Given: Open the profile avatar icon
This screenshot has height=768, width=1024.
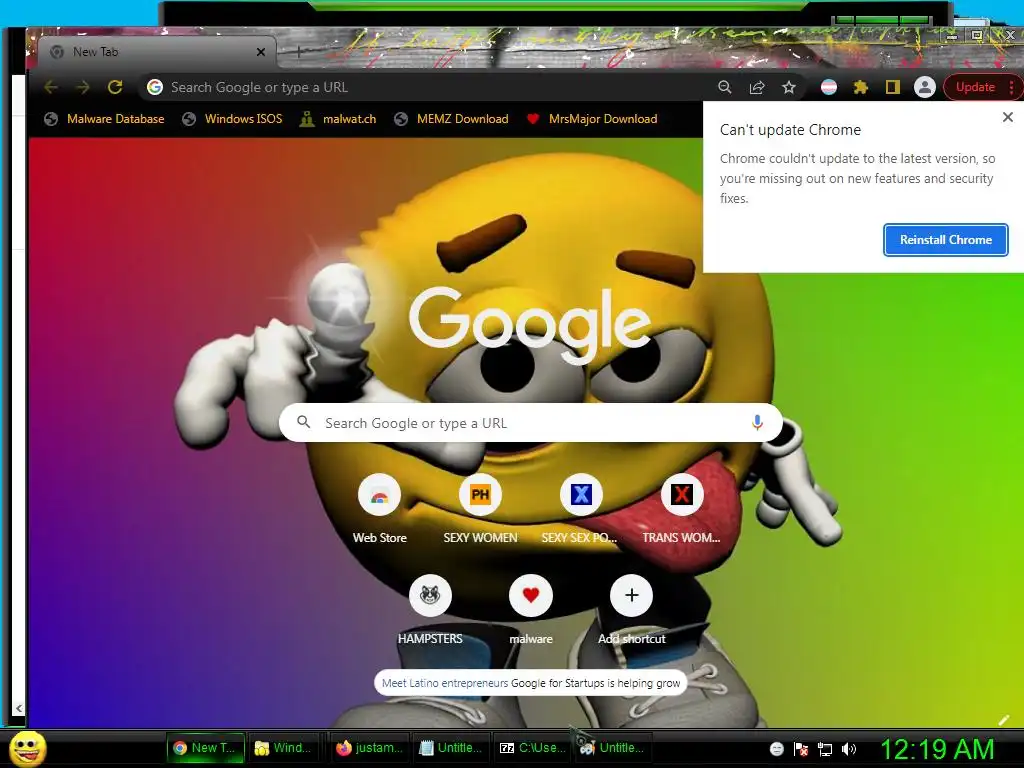Looking at the screenshot, I should click(925, 87).
